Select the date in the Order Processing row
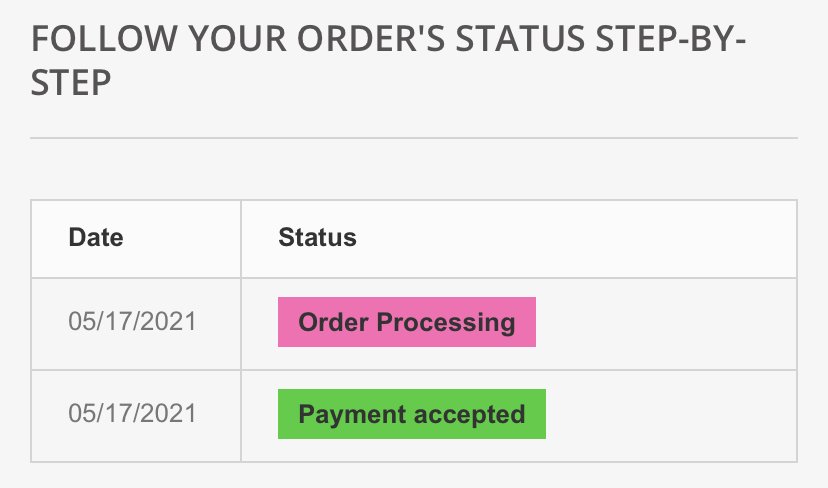Screen dimensions: 828x488 click(x=132, y=322)
